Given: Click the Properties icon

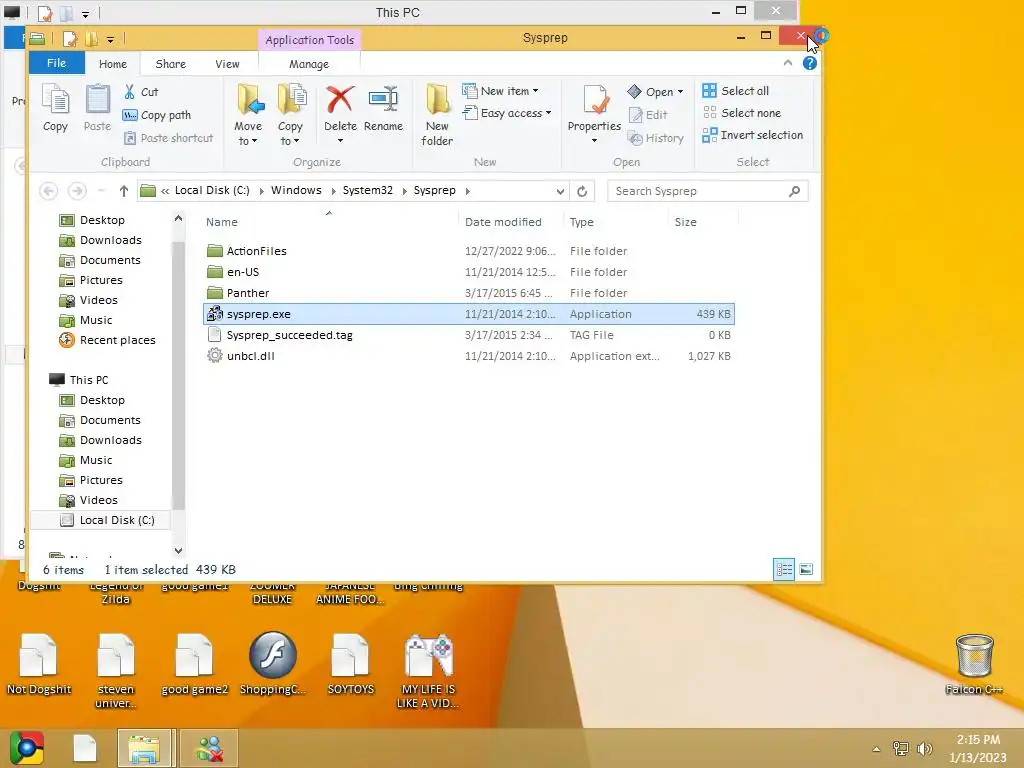Looking at the screenshot, I should [594, 101].
